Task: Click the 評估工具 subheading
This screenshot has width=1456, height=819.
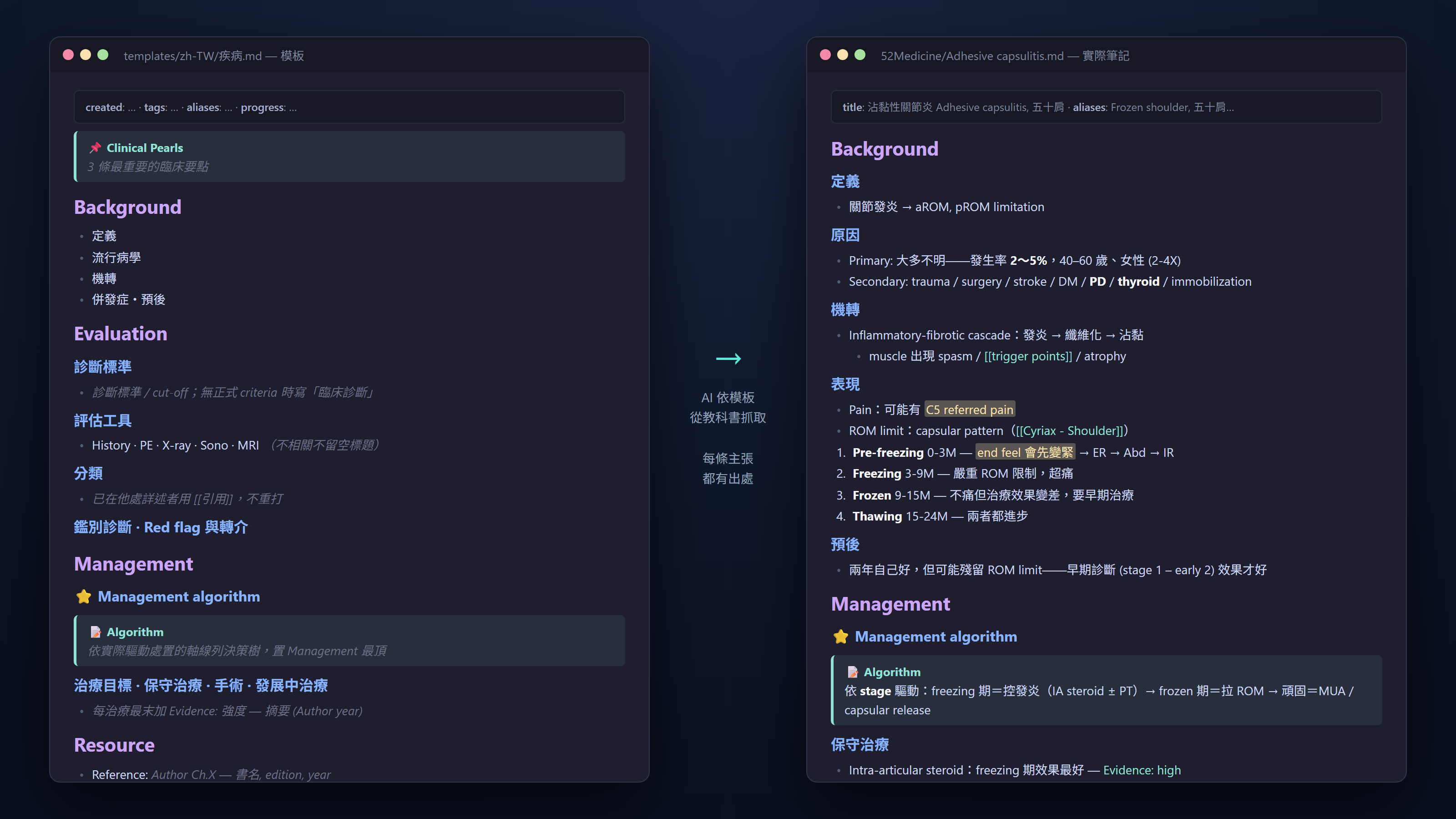Action: pos(102,420)
